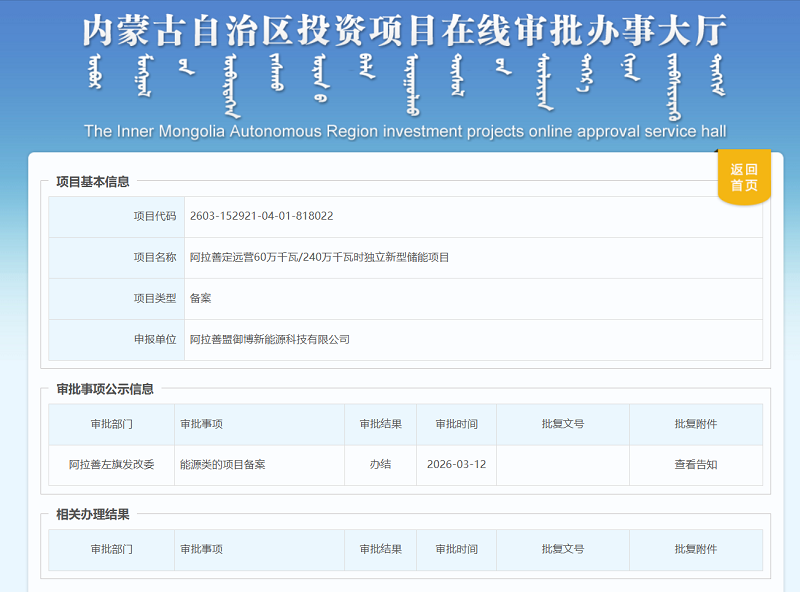800x592 pixels.
Task: Click the 审批结果 column header
Action: 381,423
